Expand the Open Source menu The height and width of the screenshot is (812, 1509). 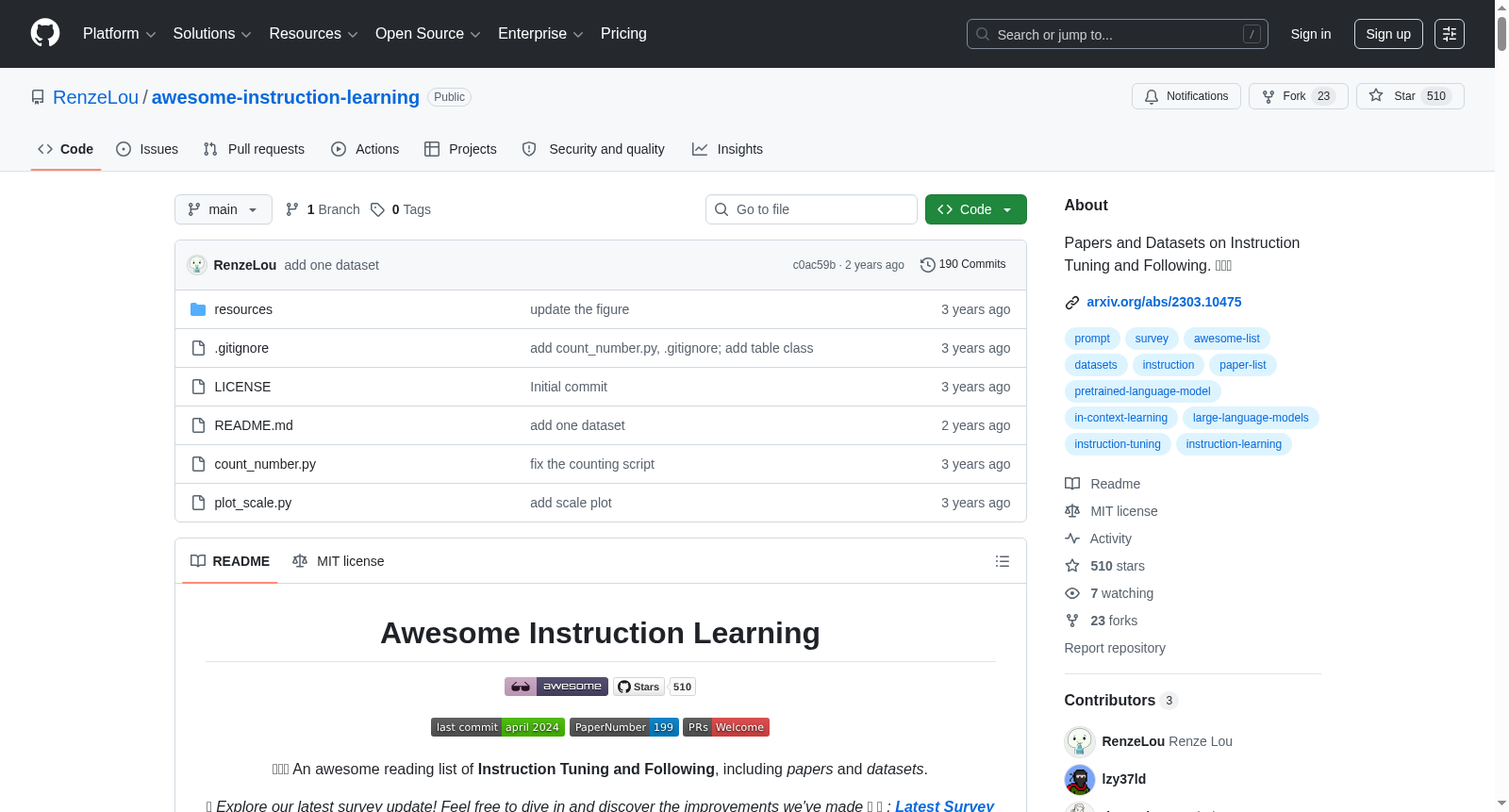428,34
